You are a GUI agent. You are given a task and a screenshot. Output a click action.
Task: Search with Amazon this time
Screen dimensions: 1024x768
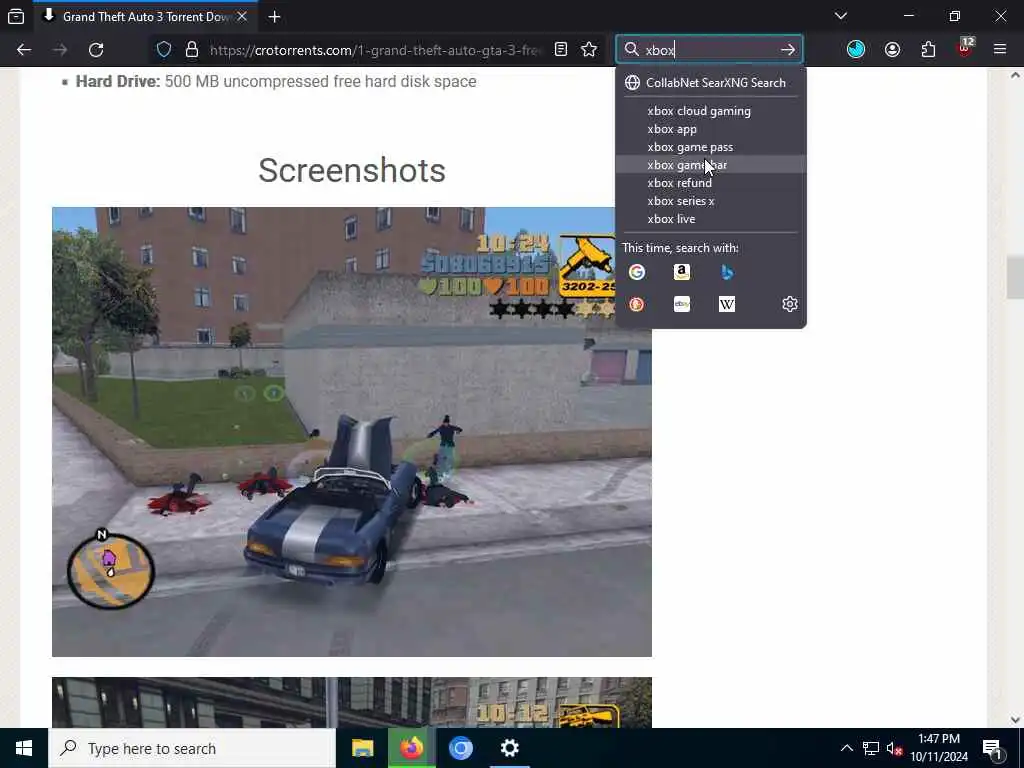(682, 272)
